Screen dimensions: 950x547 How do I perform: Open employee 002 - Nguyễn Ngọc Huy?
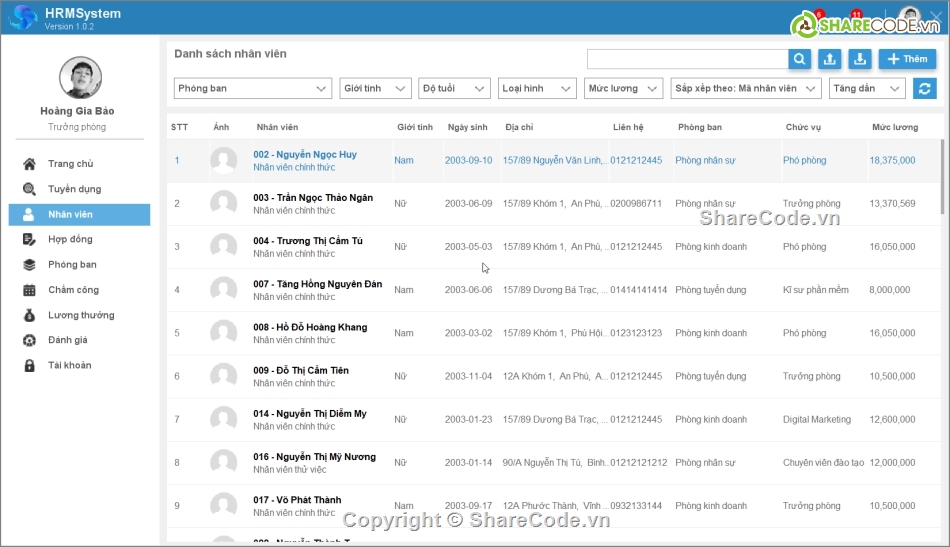305,155
